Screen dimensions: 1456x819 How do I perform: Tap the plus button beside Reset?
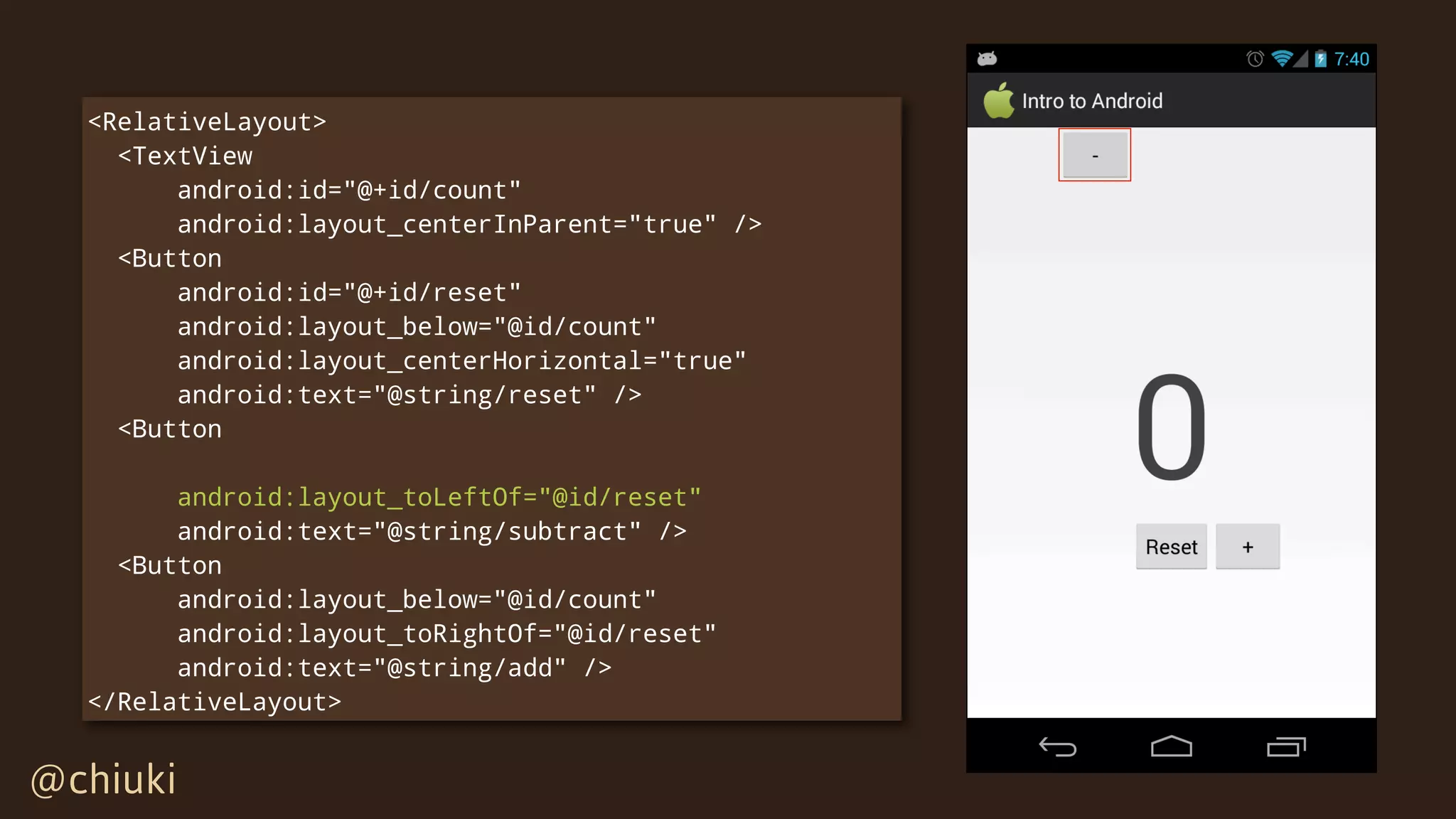click(x=1247, y=547)
